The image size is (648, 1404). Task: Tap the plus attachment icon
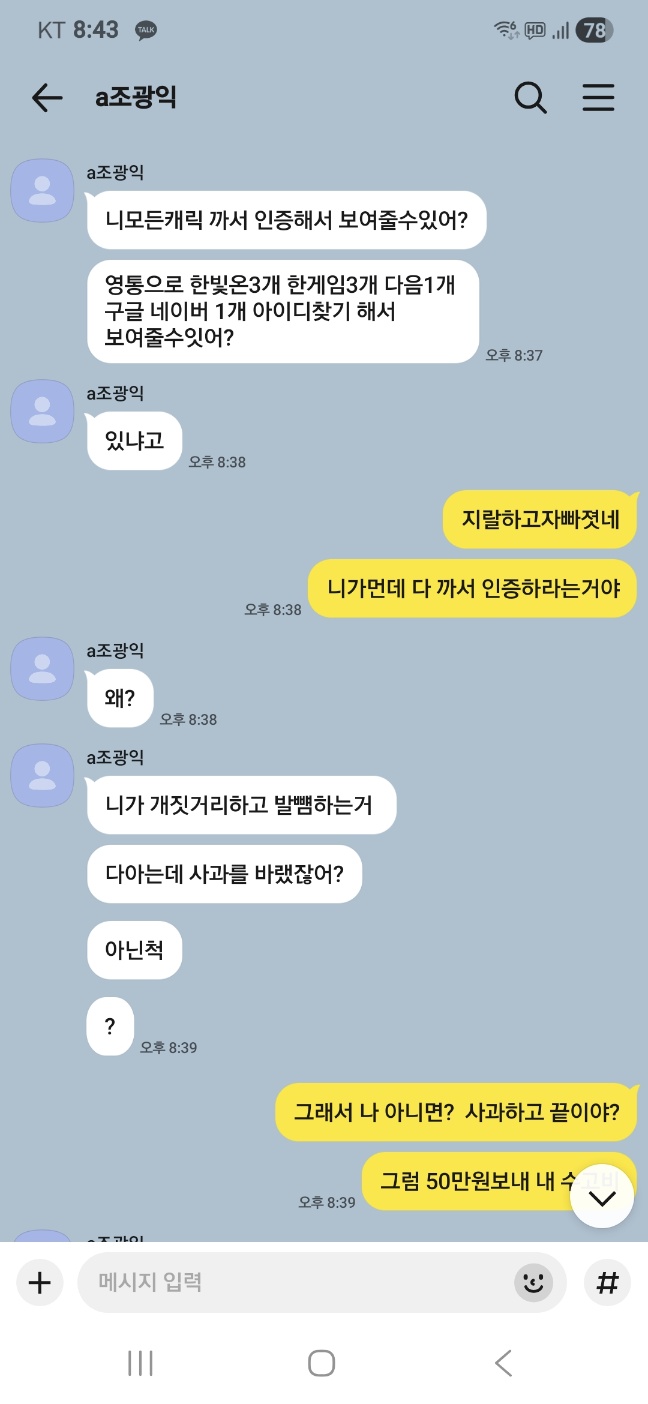click(39, 1282)
